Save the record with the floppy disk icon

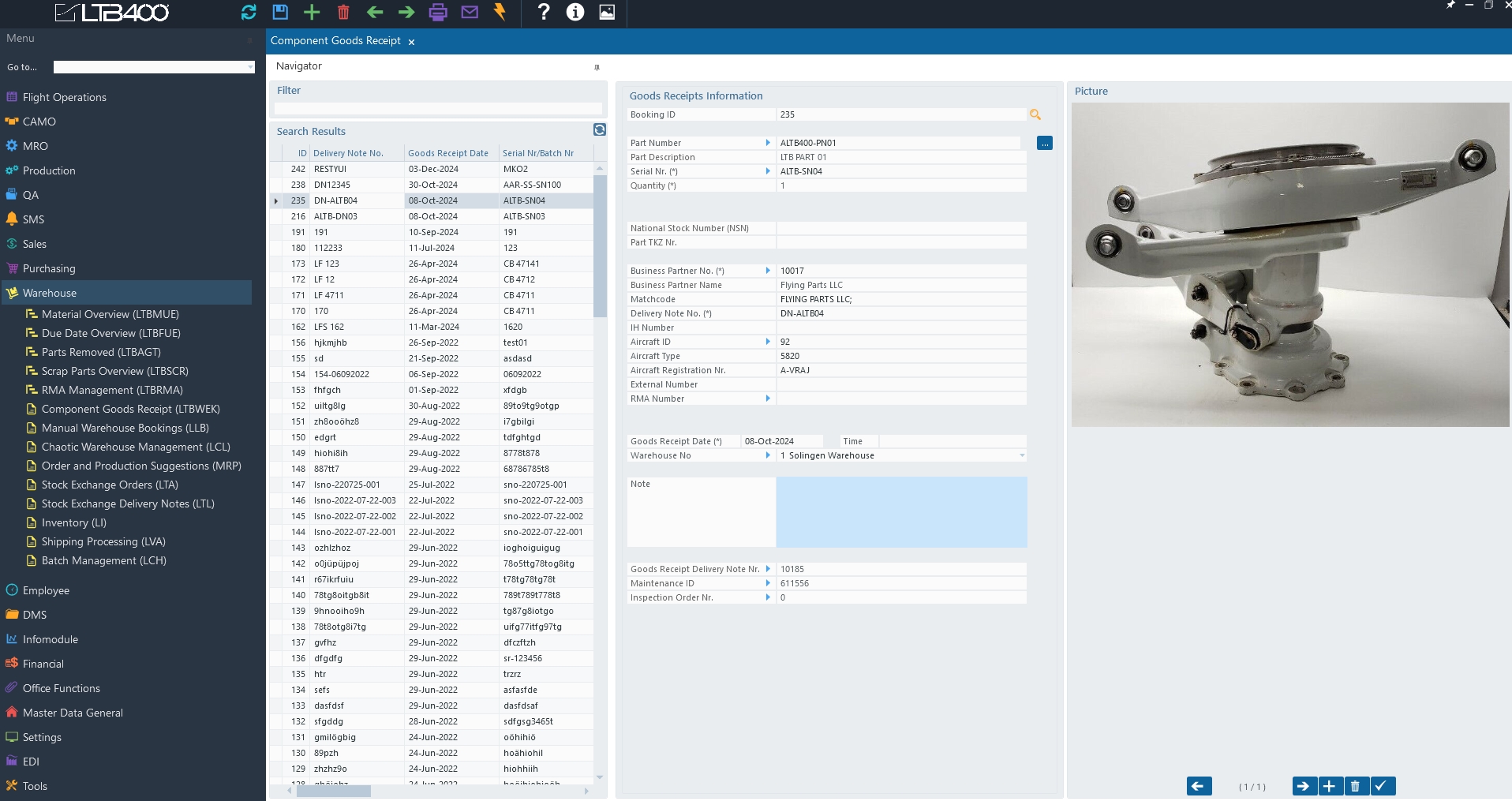point(280,12)
